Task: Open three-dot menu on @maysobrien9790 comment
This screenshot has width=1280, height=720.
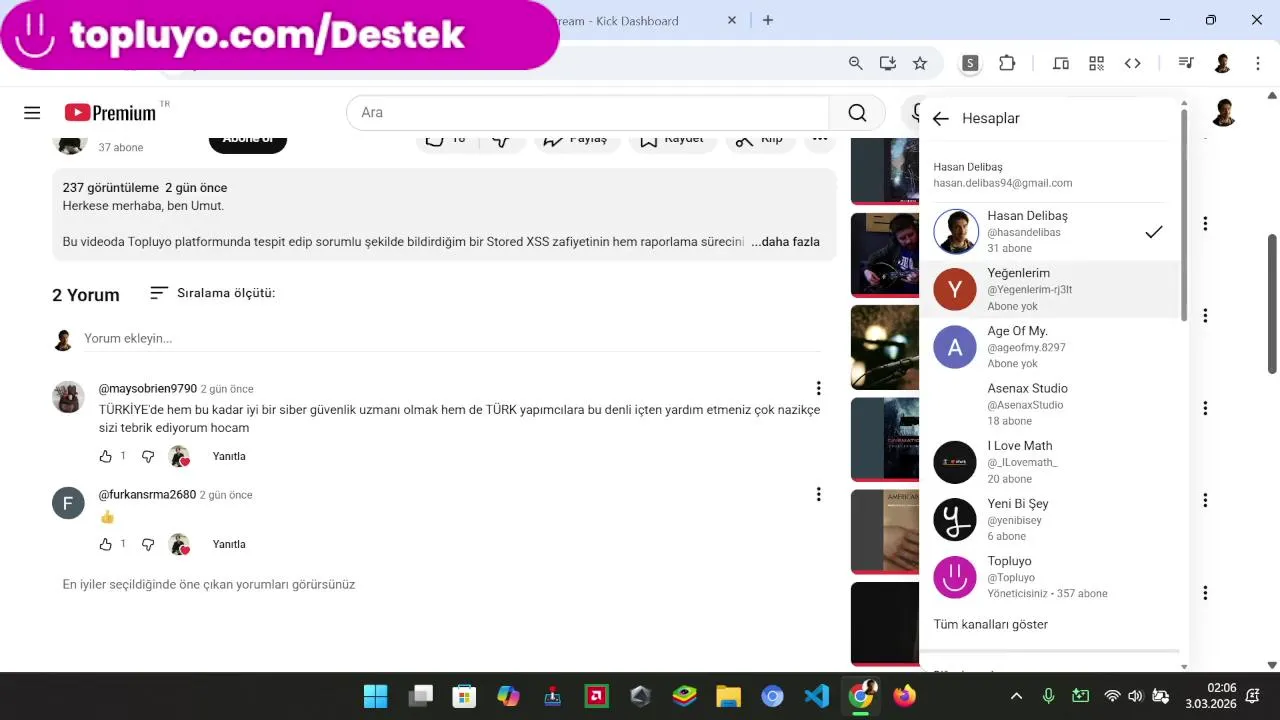Action: tap(818, 388)
